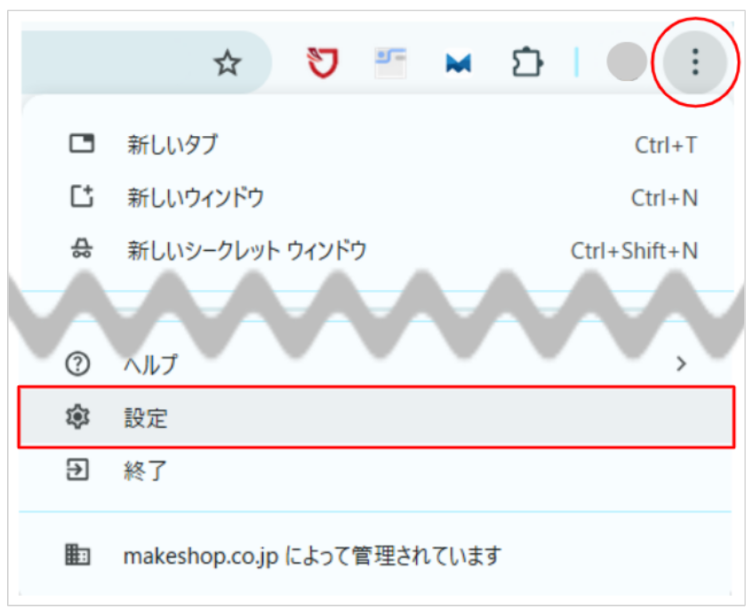The width and height of the screenshot is (753, 611).
Task: Open the Extensions puzzle piece menu
Action: pyautogui.click(x=527, y=62)
